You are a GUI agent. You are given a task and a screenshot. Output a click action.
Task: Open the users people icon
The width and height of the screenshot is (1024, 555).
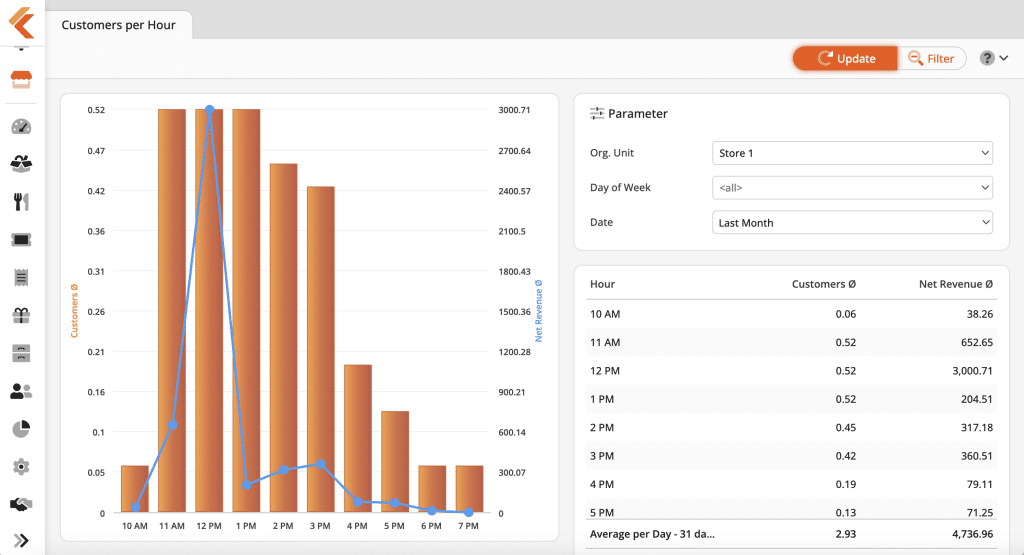click(21, 391)
